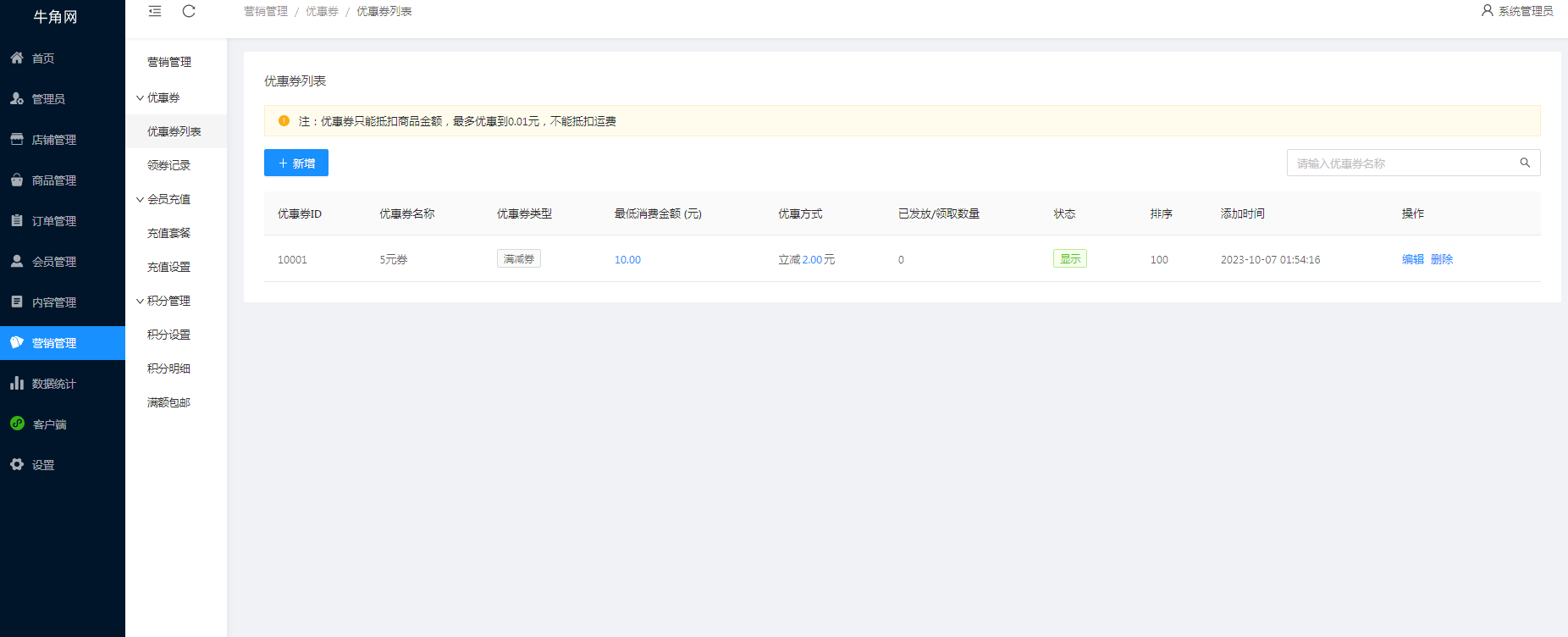Click the 系统管理员 user profile
This screenshot has width=1568, height=637.
pos(1517,11)
